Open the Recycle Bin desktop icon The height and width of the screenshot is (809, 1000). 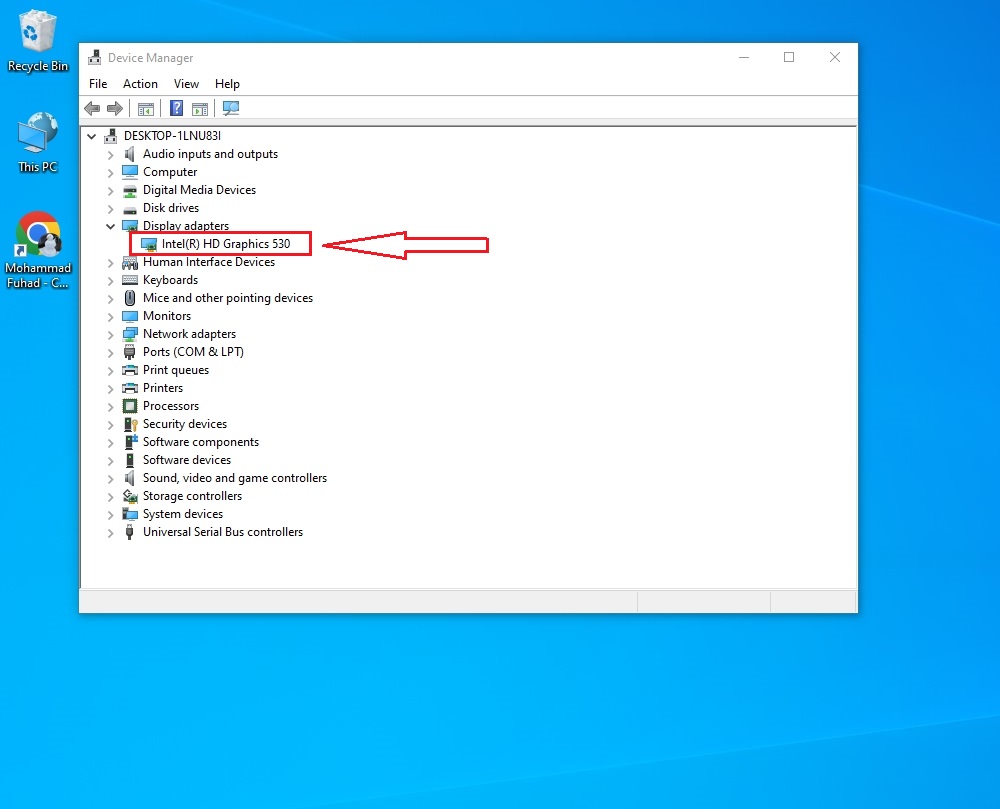[x=38, y=40]
